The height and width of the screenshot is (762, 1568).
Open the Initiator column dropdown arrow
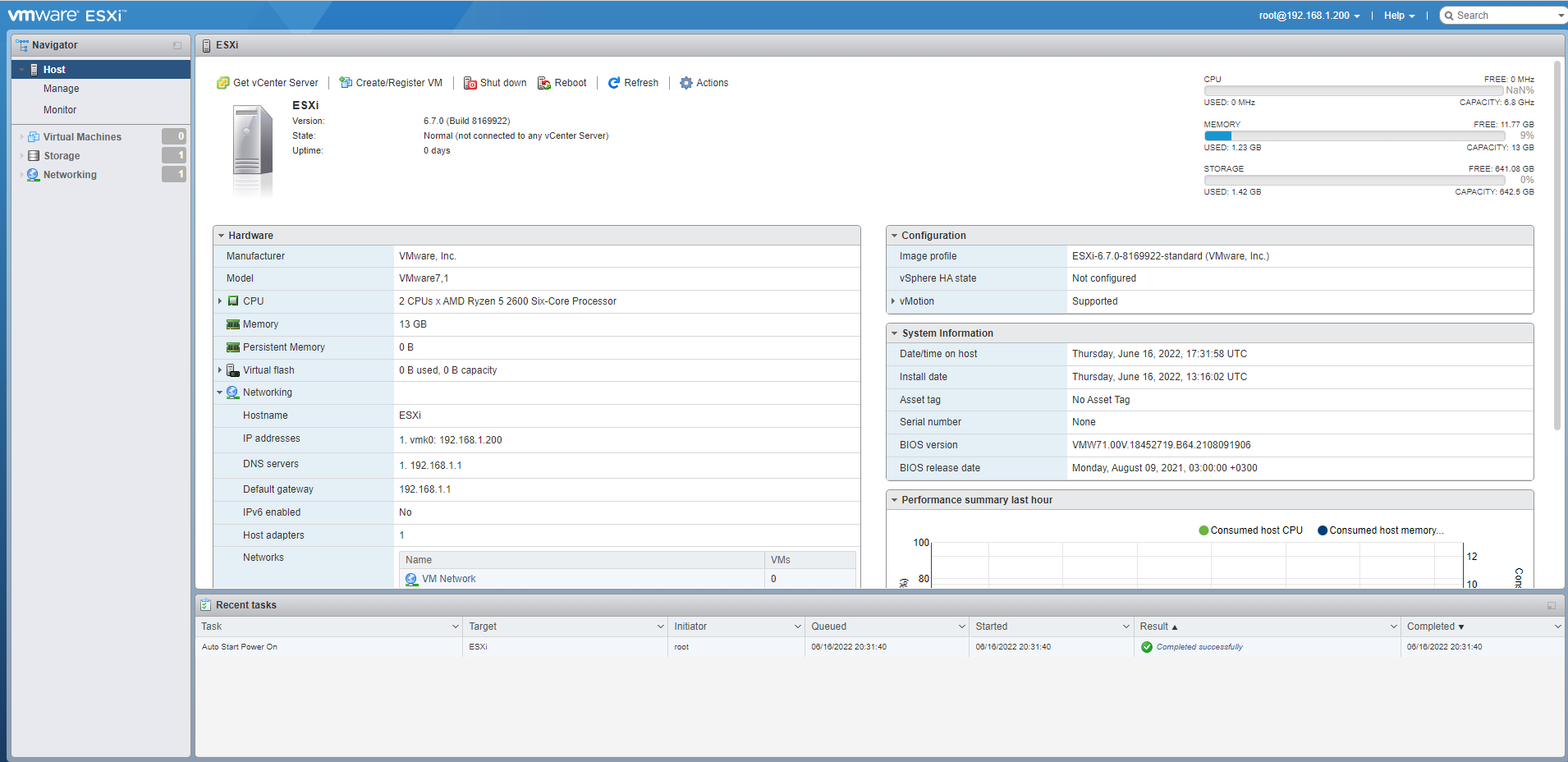click(797, 627)
